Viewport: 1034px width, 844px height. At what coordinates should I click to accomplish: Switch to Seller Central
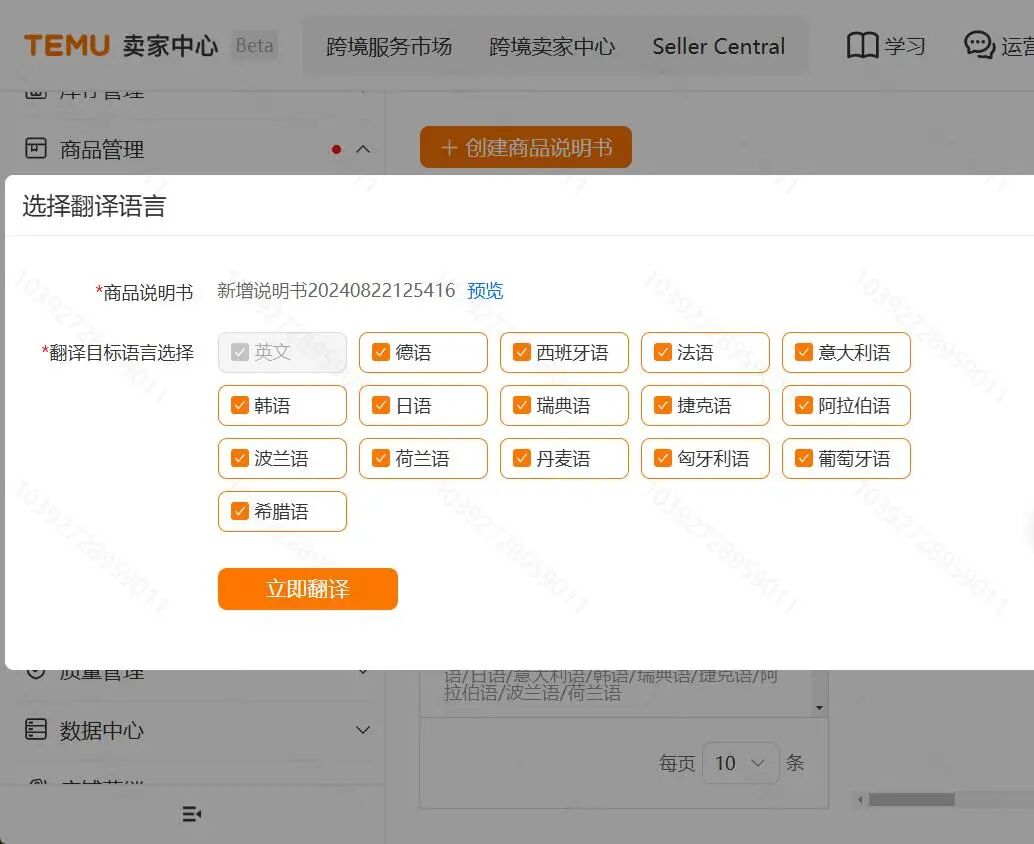tap(718, 46)
